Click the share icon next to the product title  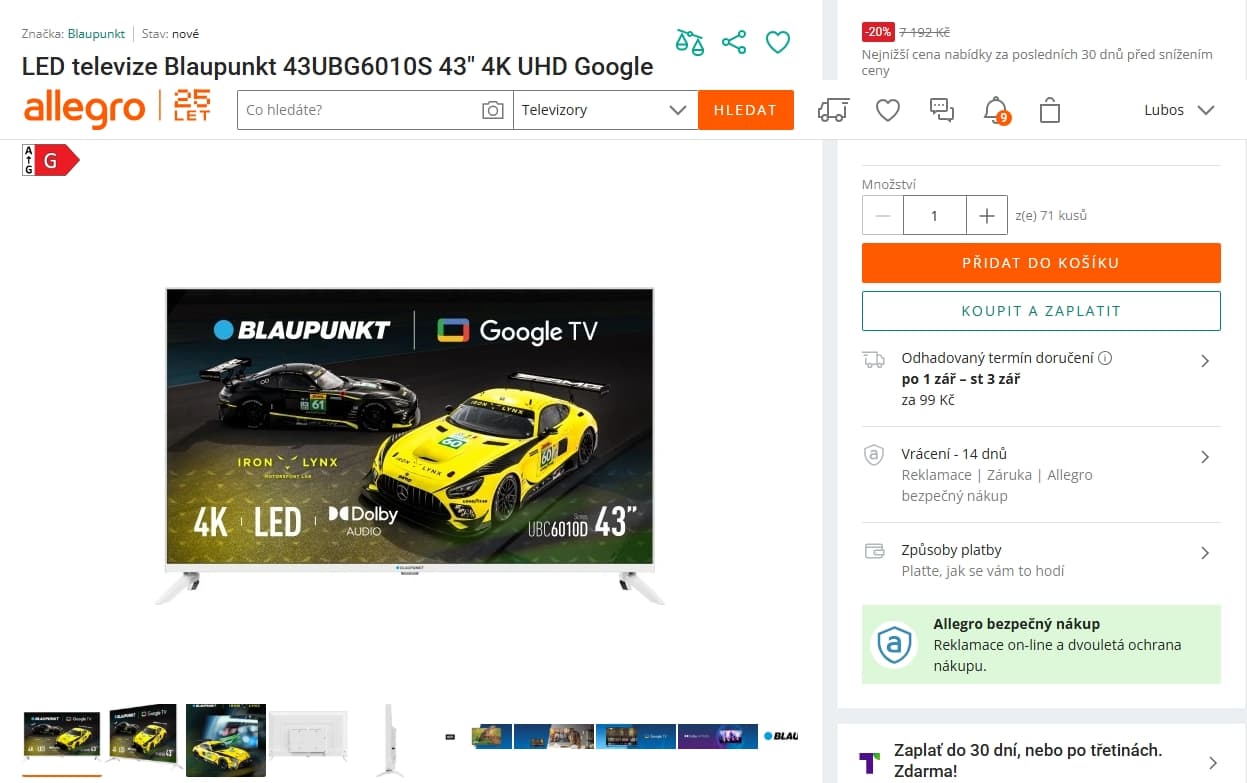tap(734, 42)
